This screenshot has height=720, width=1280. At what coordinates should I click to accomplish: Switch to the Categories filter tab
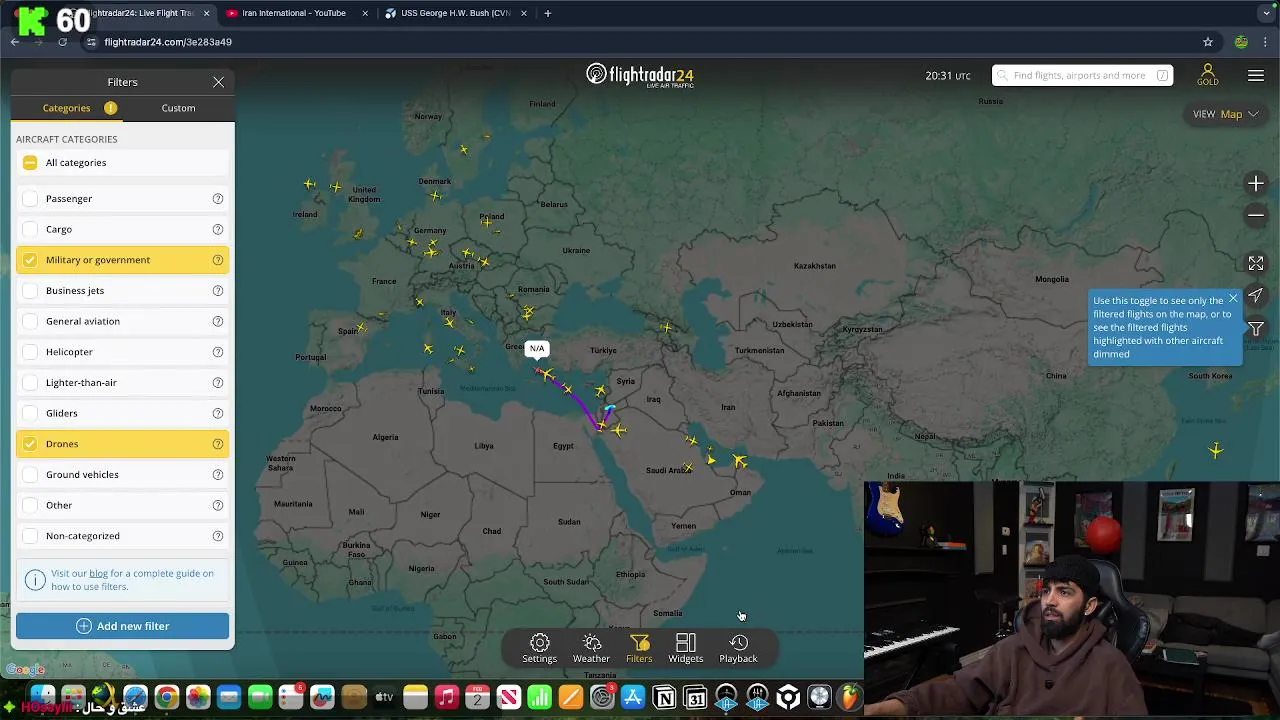point(66,108)
